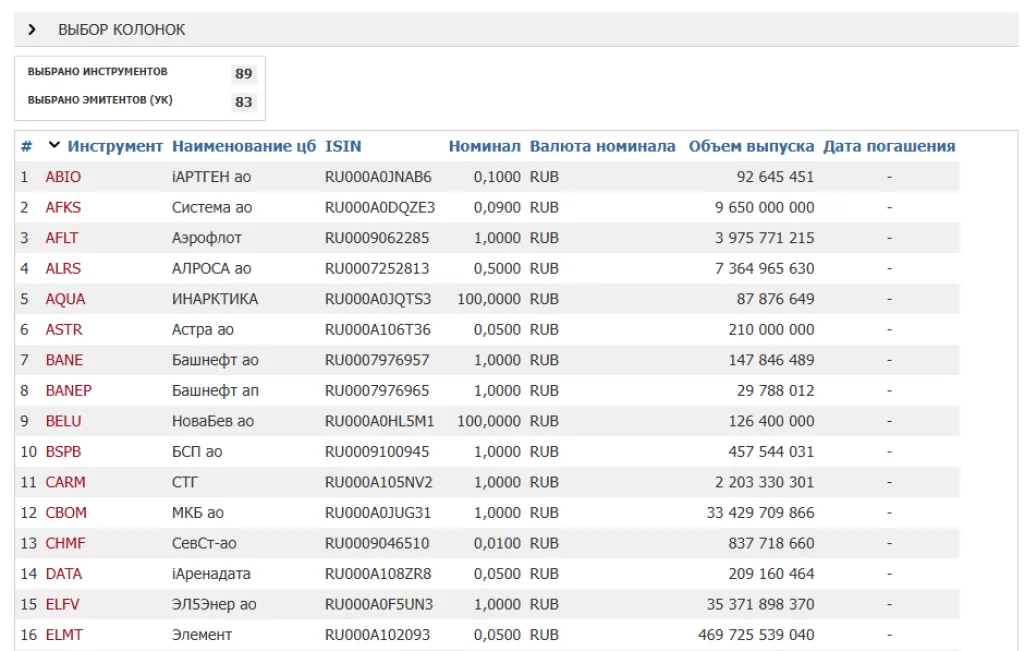Open the AFLT Аэрофлот instrument

pos(62,238)
